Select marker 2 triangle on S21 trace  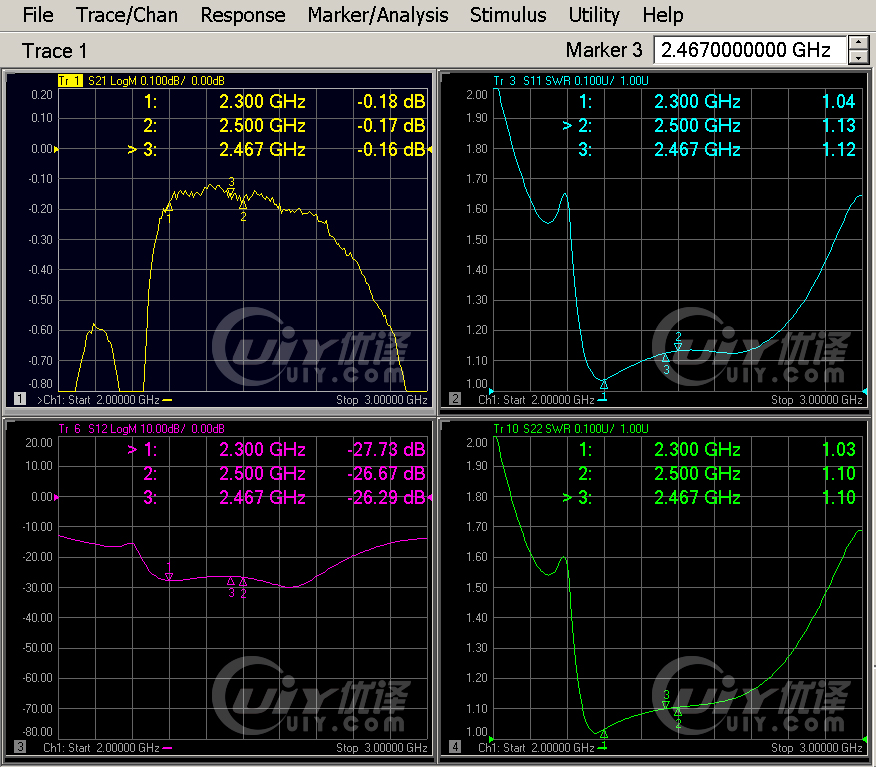tap(243, 205)
